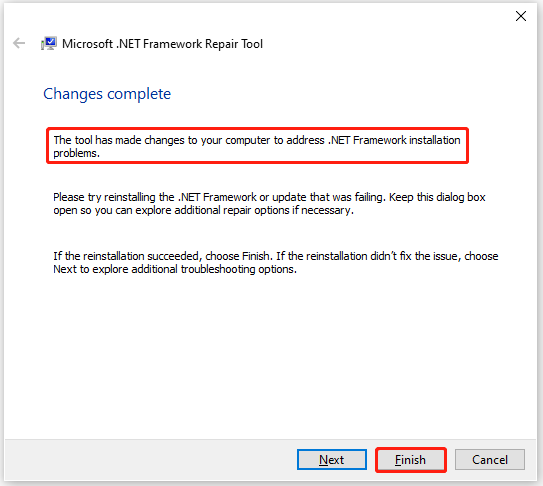Click paragraph 'If the reinstallation succeeded, choose Finish'
The image size is (543, 486).
(x=276, y=262)
